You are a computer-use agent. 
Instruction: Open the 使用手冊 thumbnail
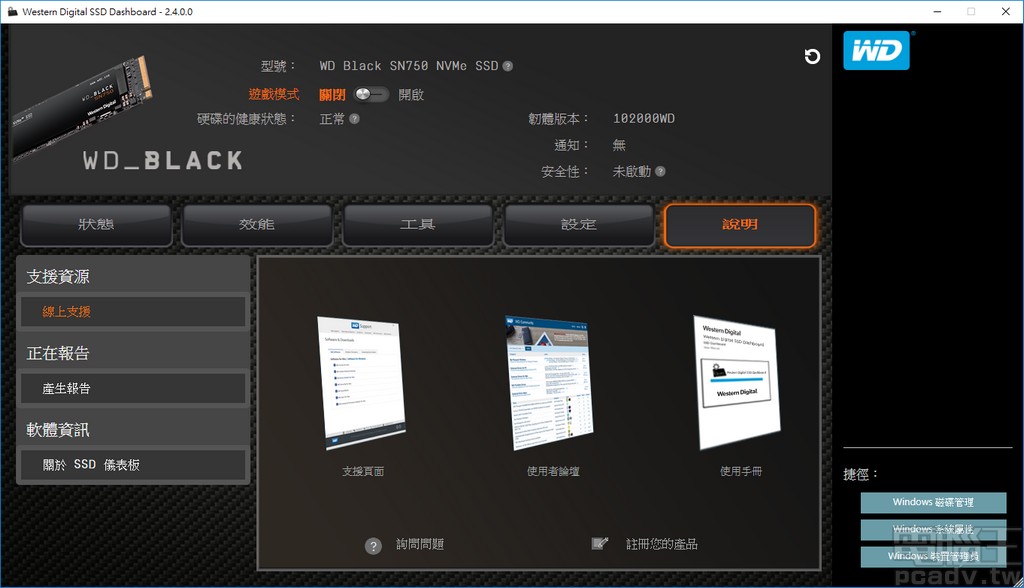[737, 383]
